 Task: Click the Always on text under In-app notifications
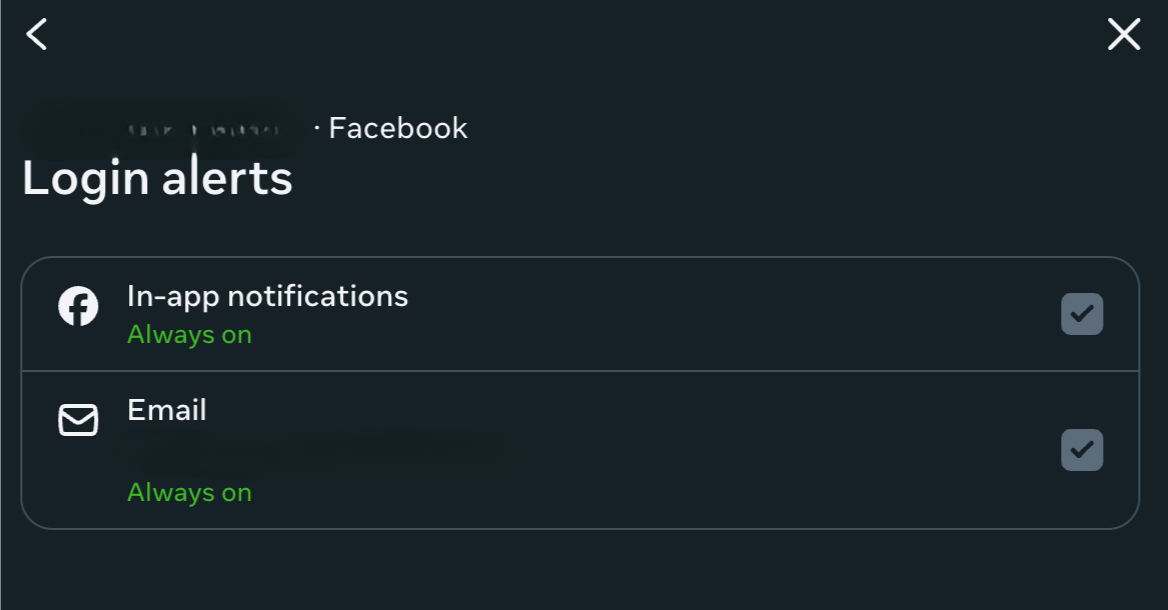tap(190, 335)
